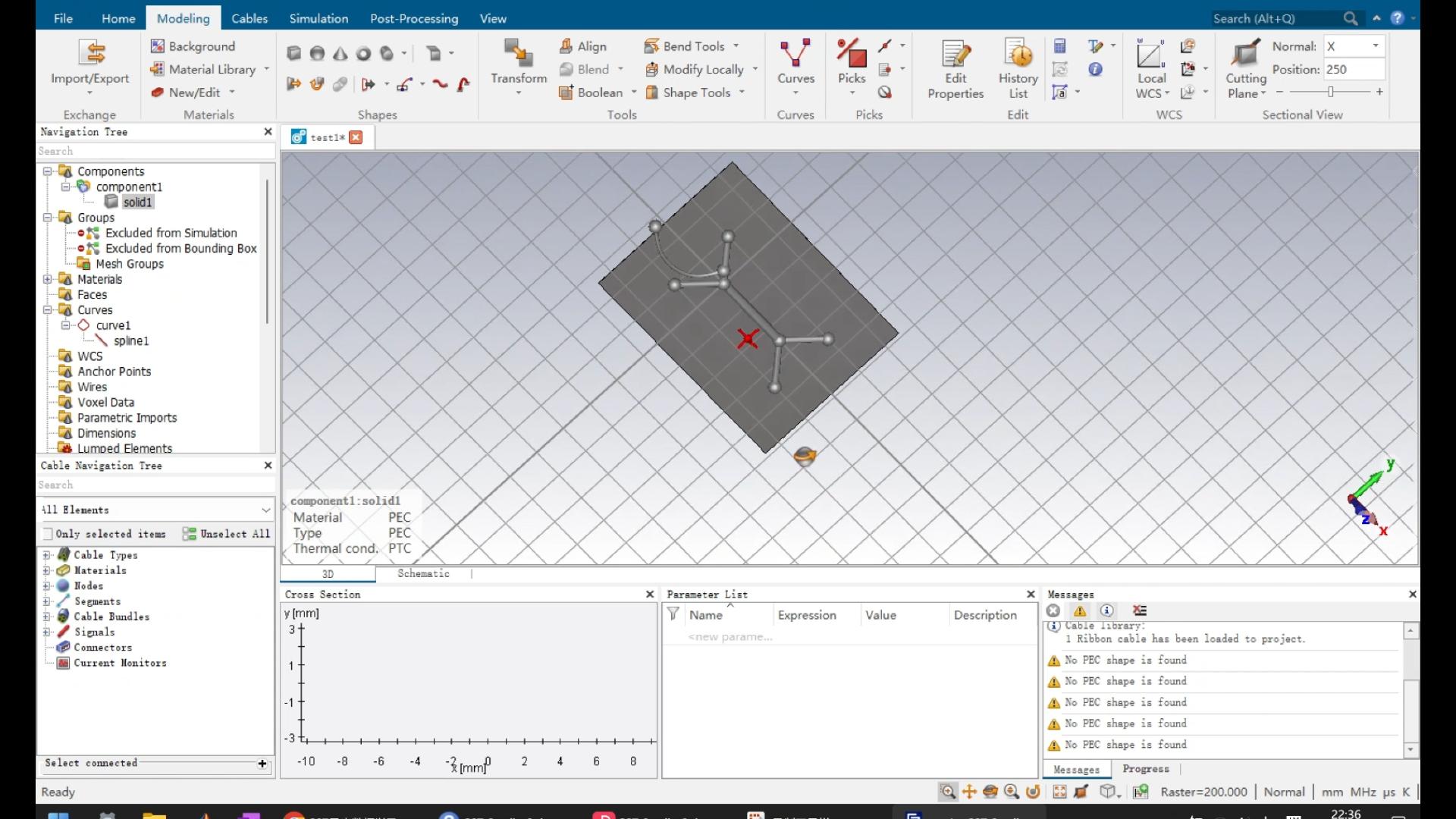Create a torus shape
The image size is (1456, 819).
(364, 53)
